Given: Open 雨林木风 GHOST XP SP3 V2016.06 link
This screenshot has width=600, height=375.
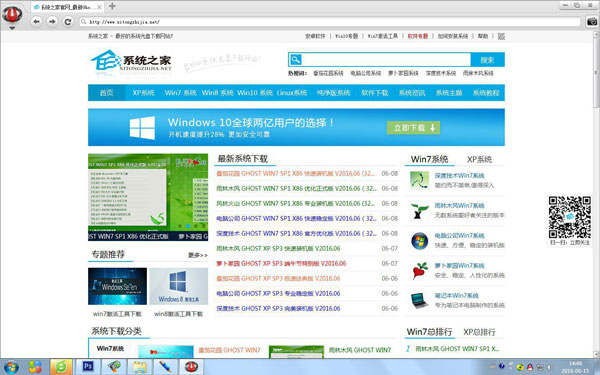Looking at the screenshot, I should 278,248.
